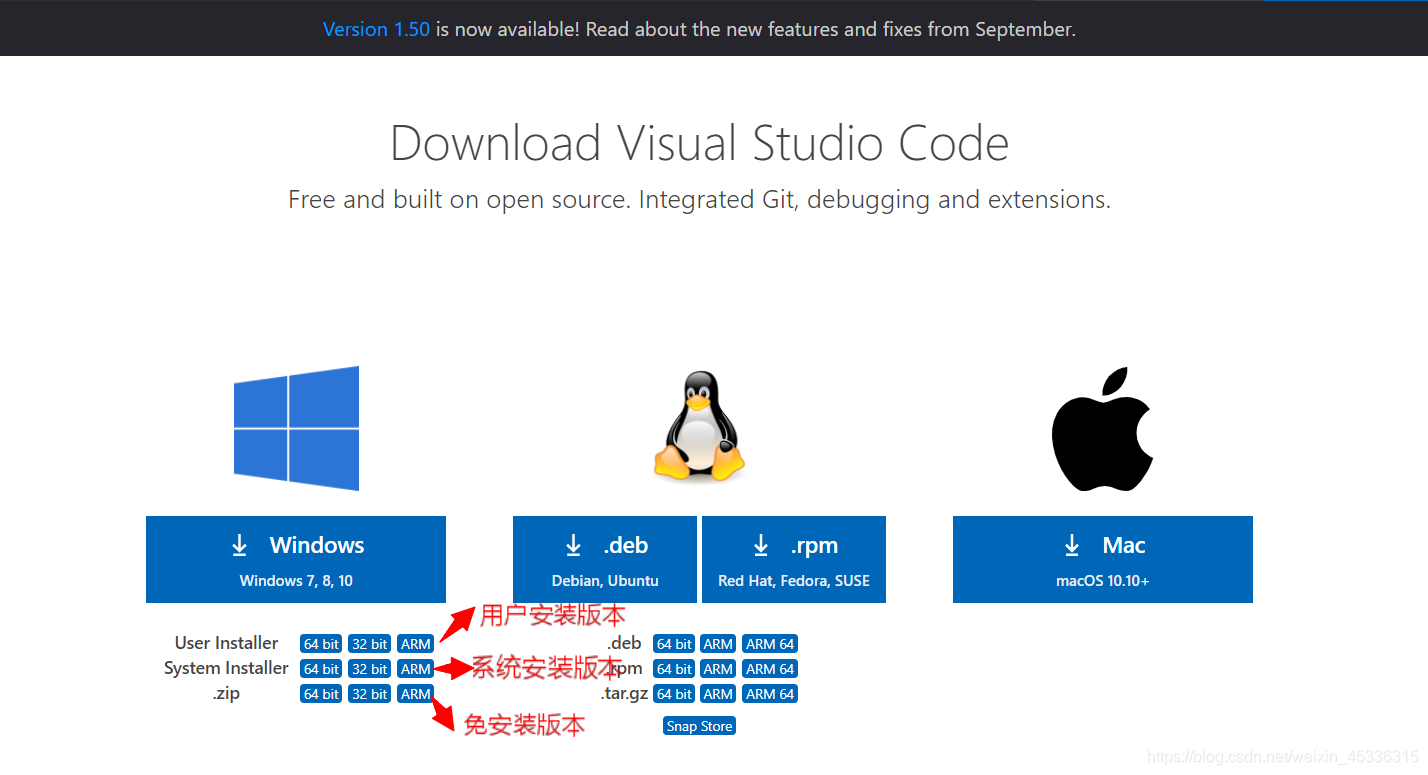Image resolution: width=1428 pixels, height=775 pixels.
Task: Download the Windows .zip ARM build
Action: [416, 694]
